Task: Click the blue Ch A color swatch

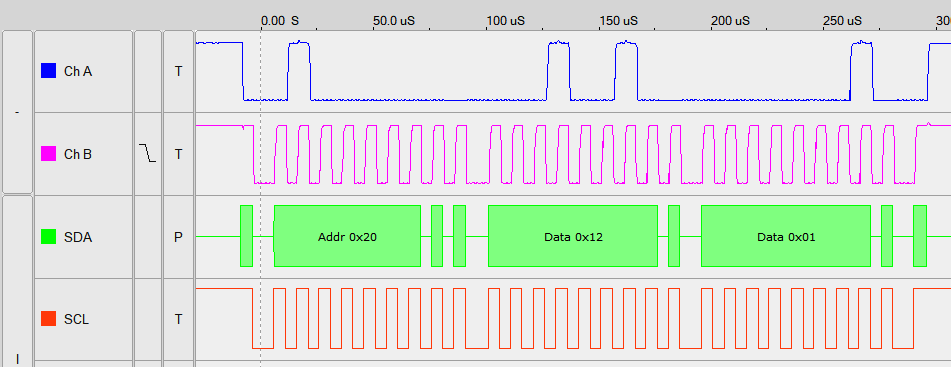Action: [49, 71]
